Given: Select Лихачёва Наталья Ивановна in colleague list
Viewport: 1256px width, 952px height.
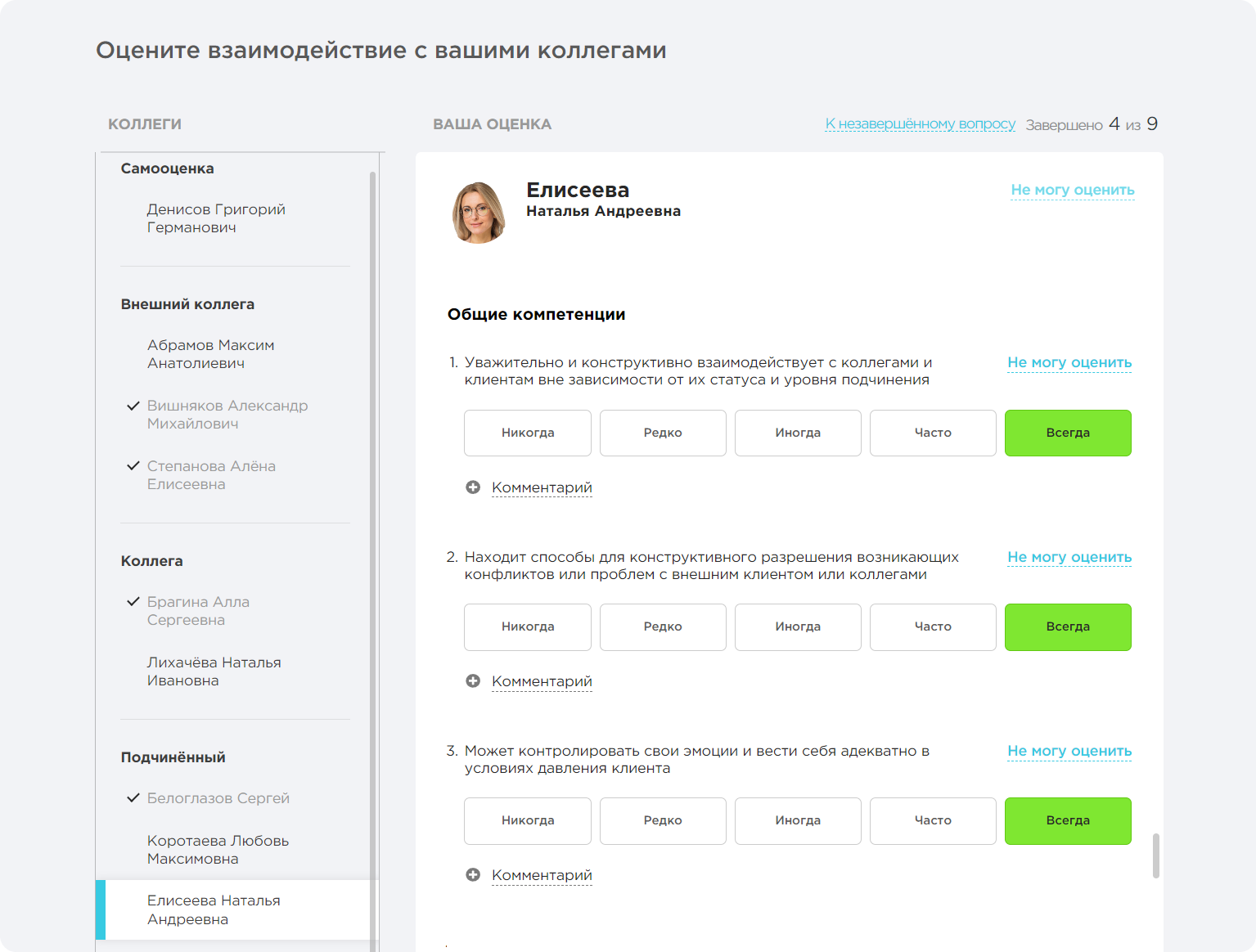Looking at the screenshot, I should point(214,671).
